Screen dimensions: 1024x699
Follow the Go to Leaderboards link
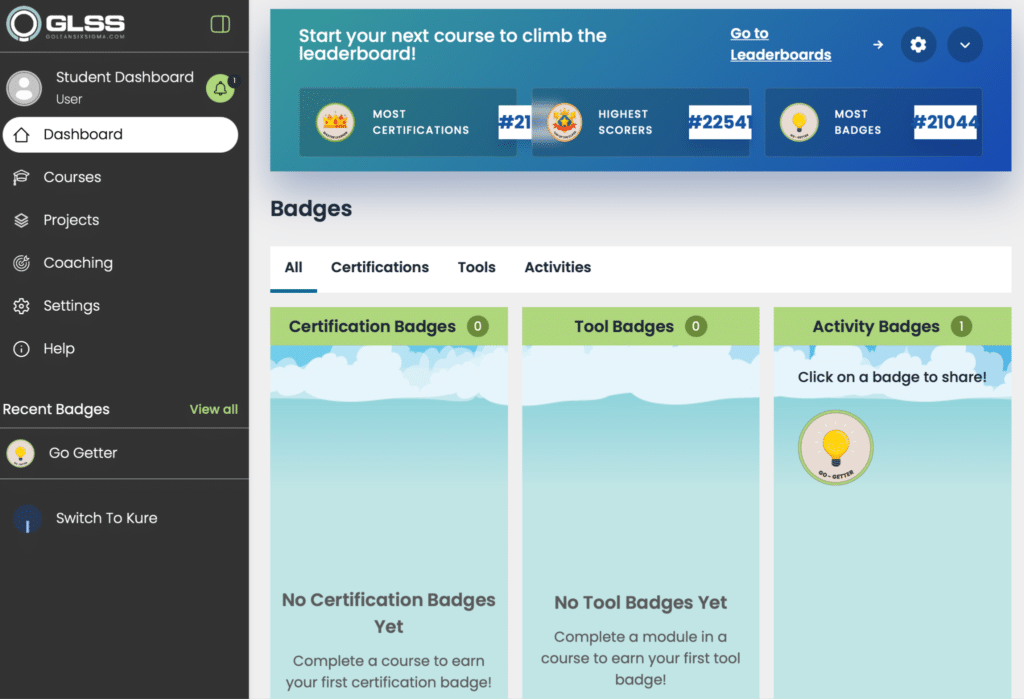click(780, 44)
